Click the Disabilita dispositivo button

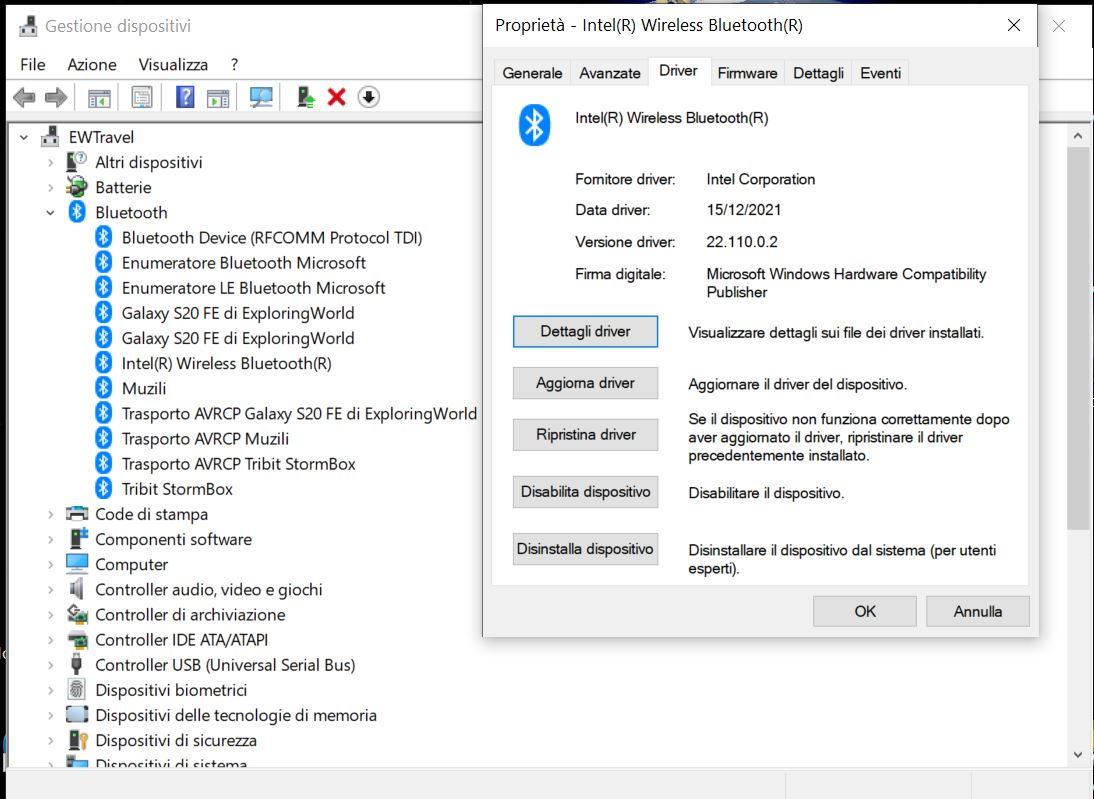click(x=585, y=492)
